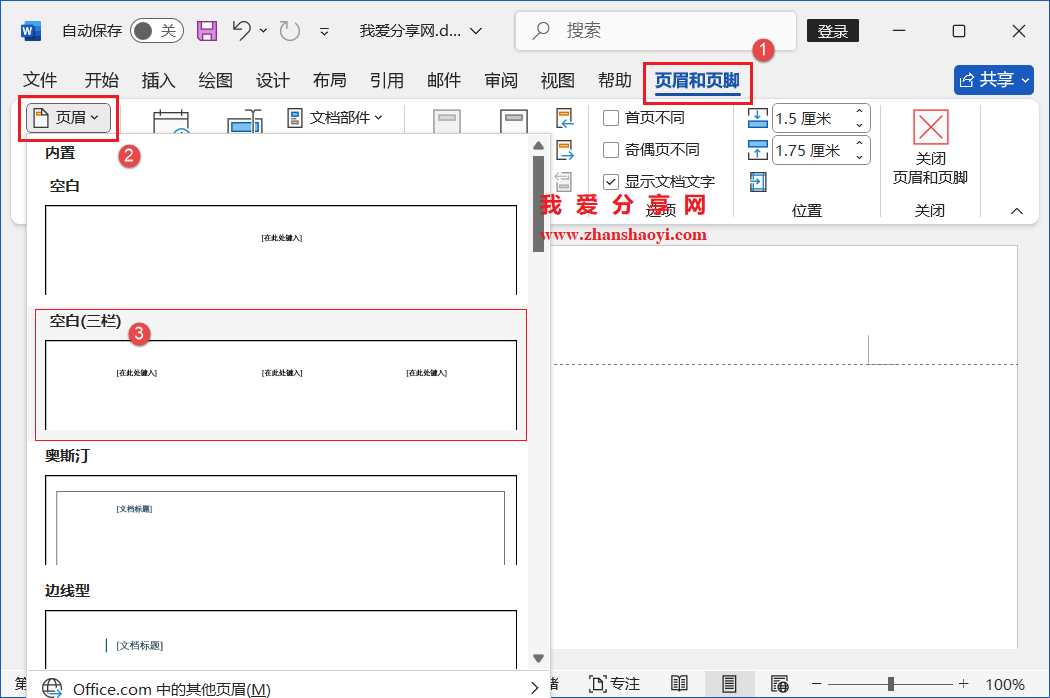This screenshot has height=698, width=1050.
Task: Open the 页眉 header dropdown
Action: click(x=68, y=118)
